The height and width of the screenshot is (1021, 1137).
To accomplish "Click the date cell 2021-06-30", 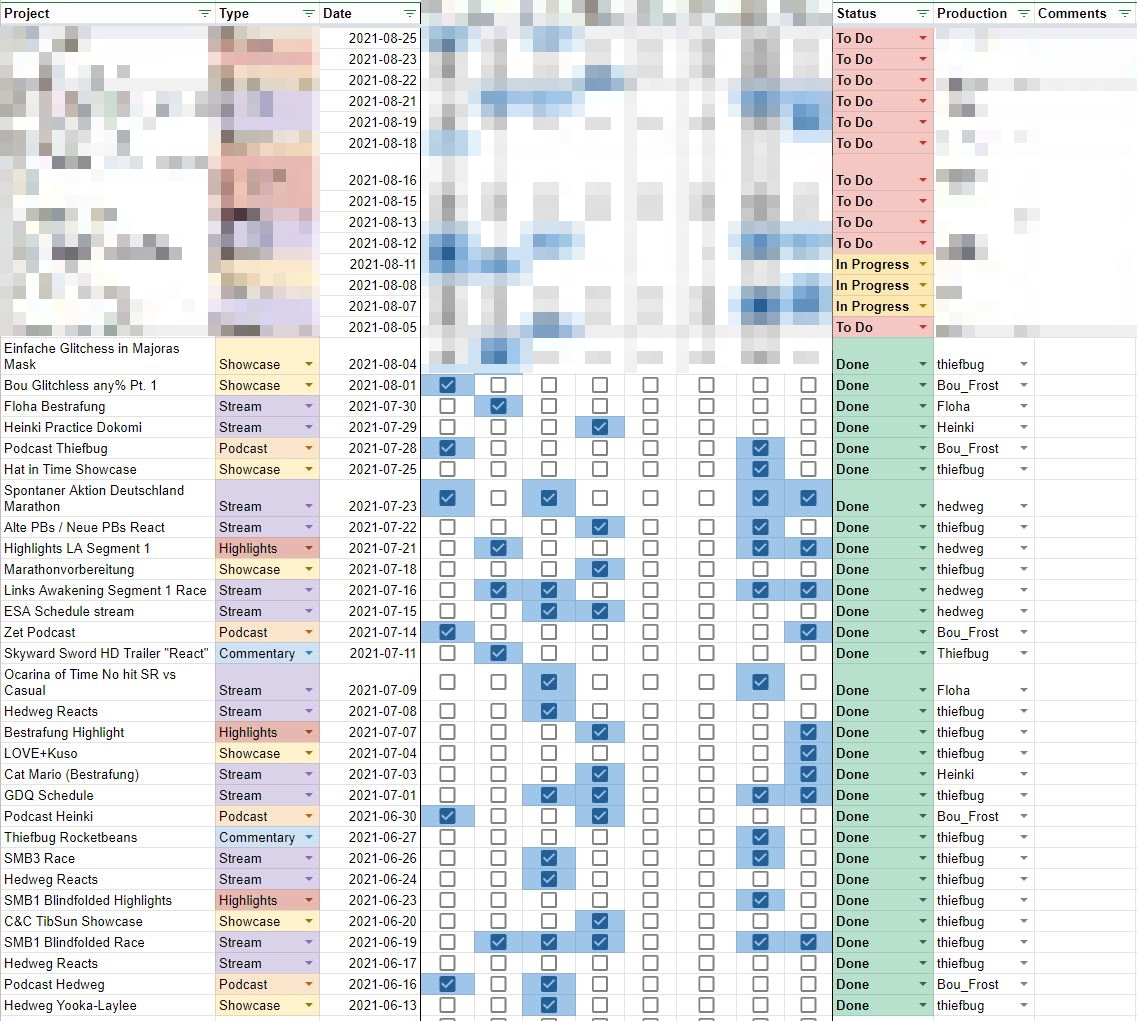I will click(370, 817).
